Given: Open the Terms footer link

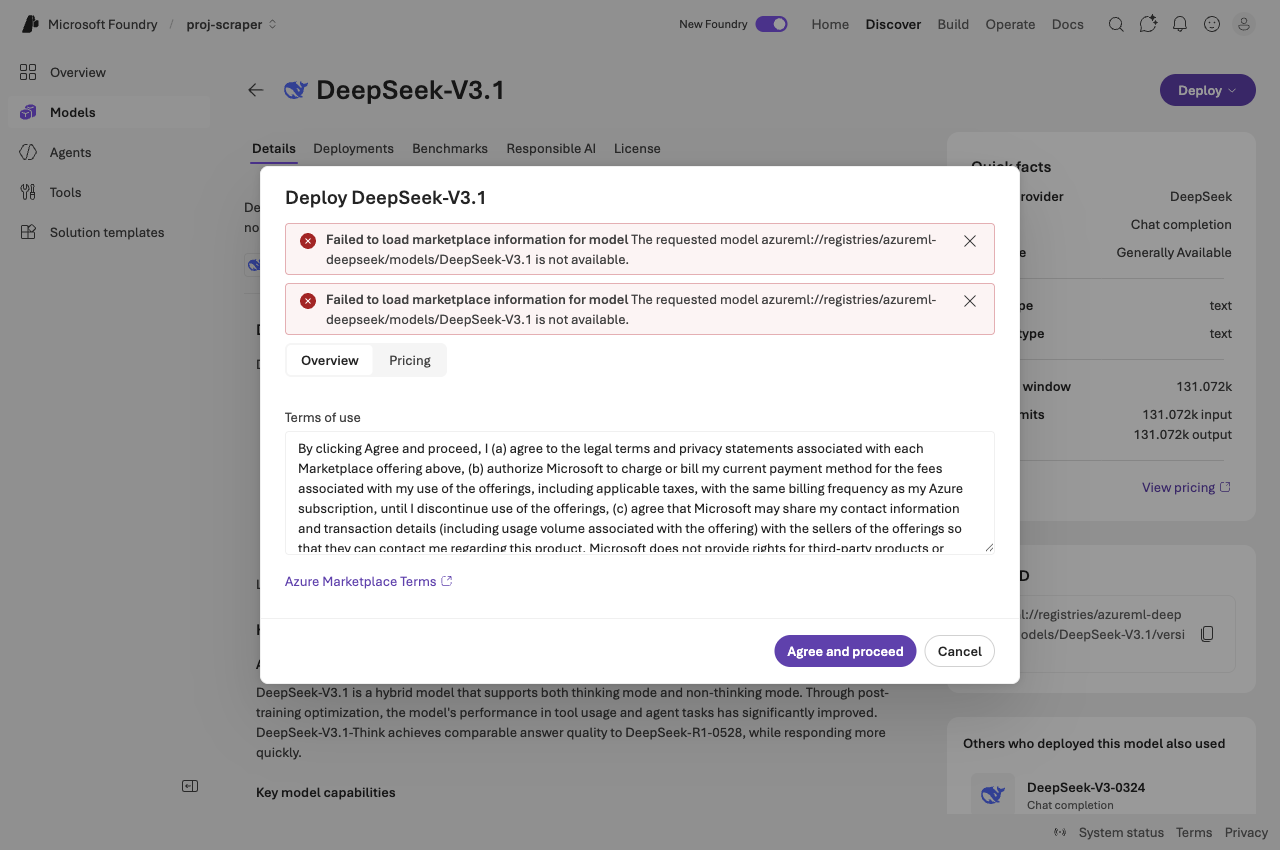Looking at the screenshot, I should click(1194, 833).
